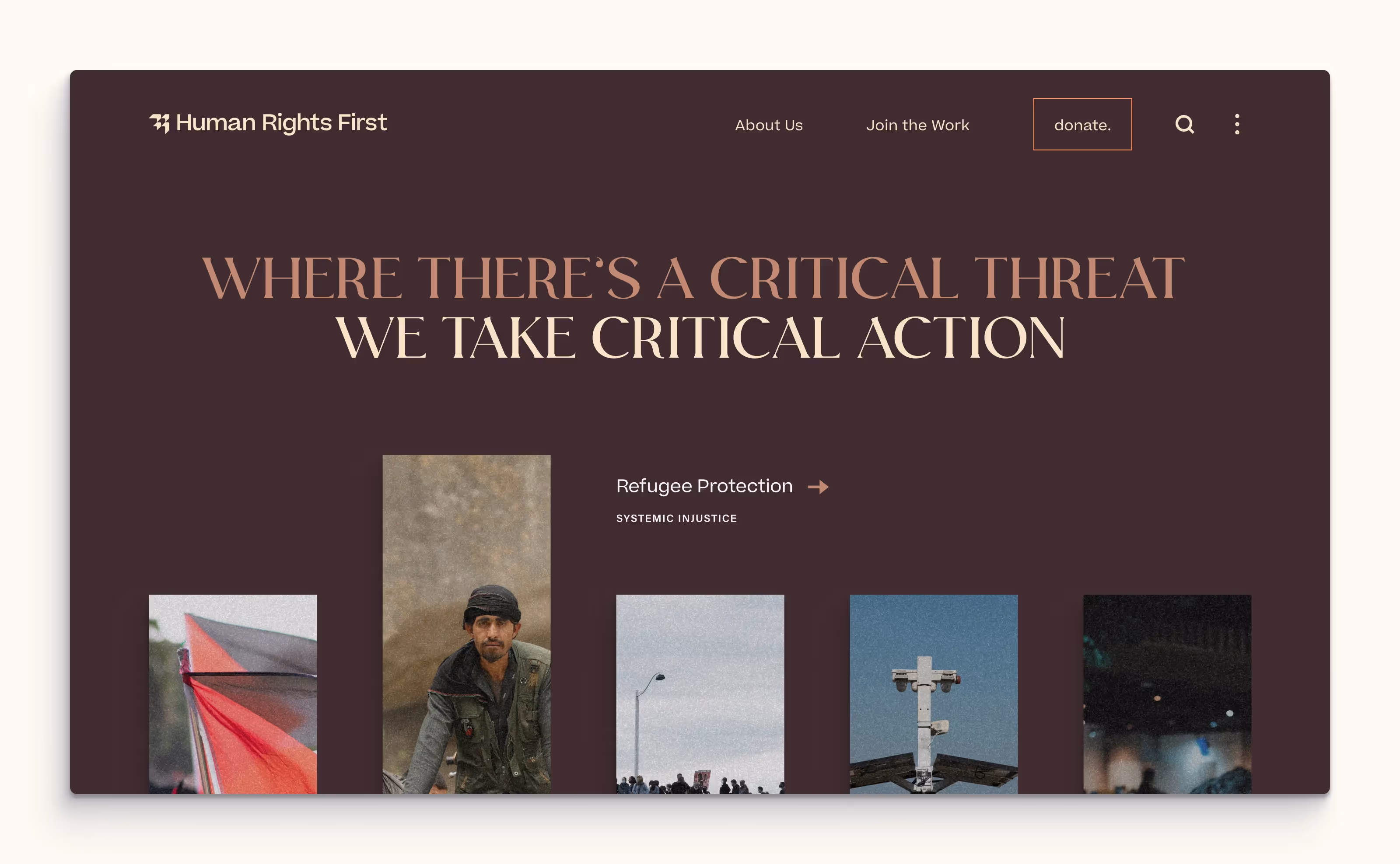Open the Refugee Protection link
1400x864 pixels.
pyautogui.click(x=704, y=486)
